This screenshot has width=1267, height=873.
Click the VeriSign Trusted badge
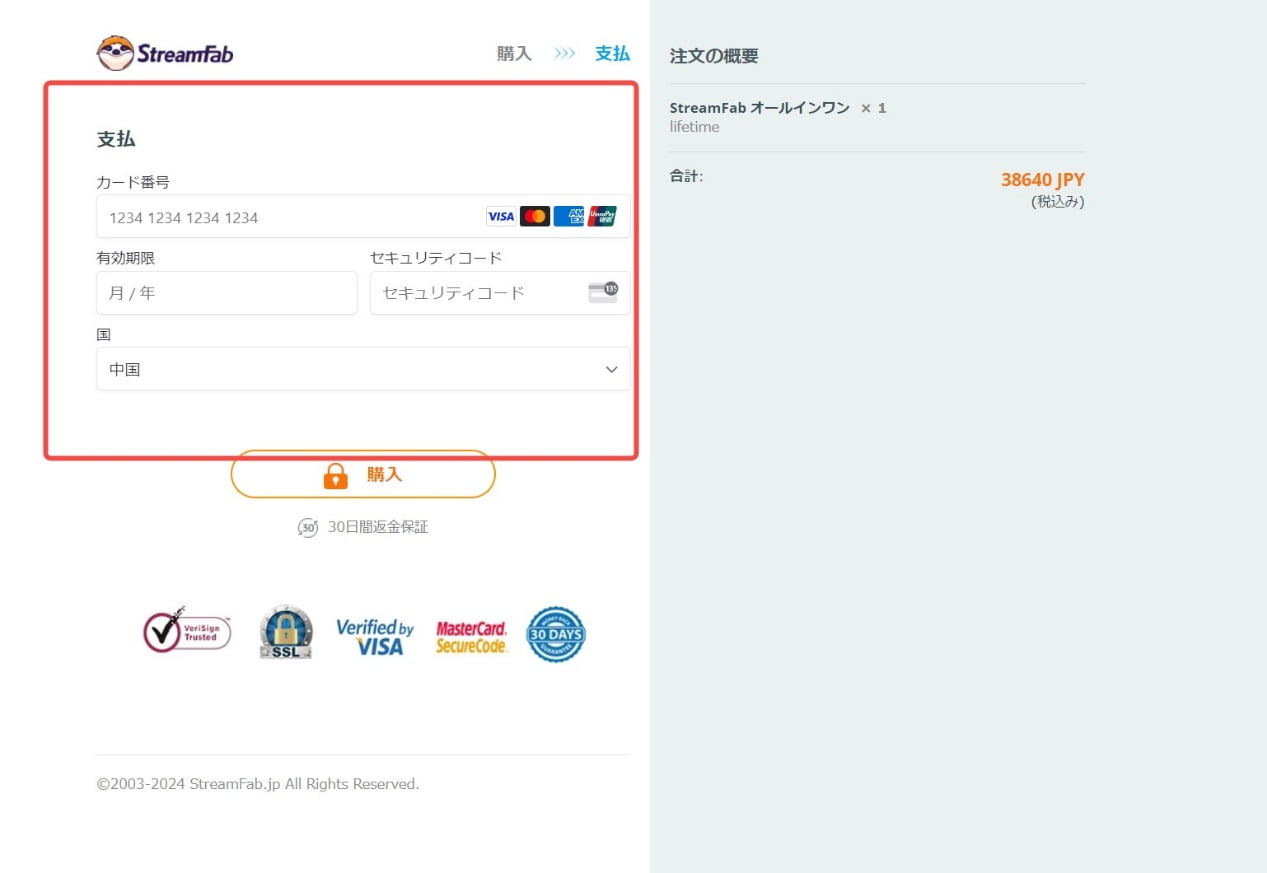187,631
